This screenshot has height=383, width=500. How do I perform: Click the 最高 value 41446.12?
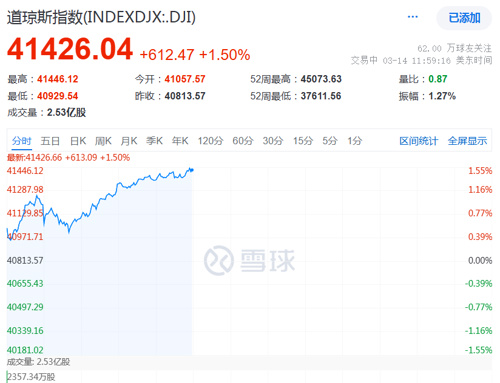(57, 79)
